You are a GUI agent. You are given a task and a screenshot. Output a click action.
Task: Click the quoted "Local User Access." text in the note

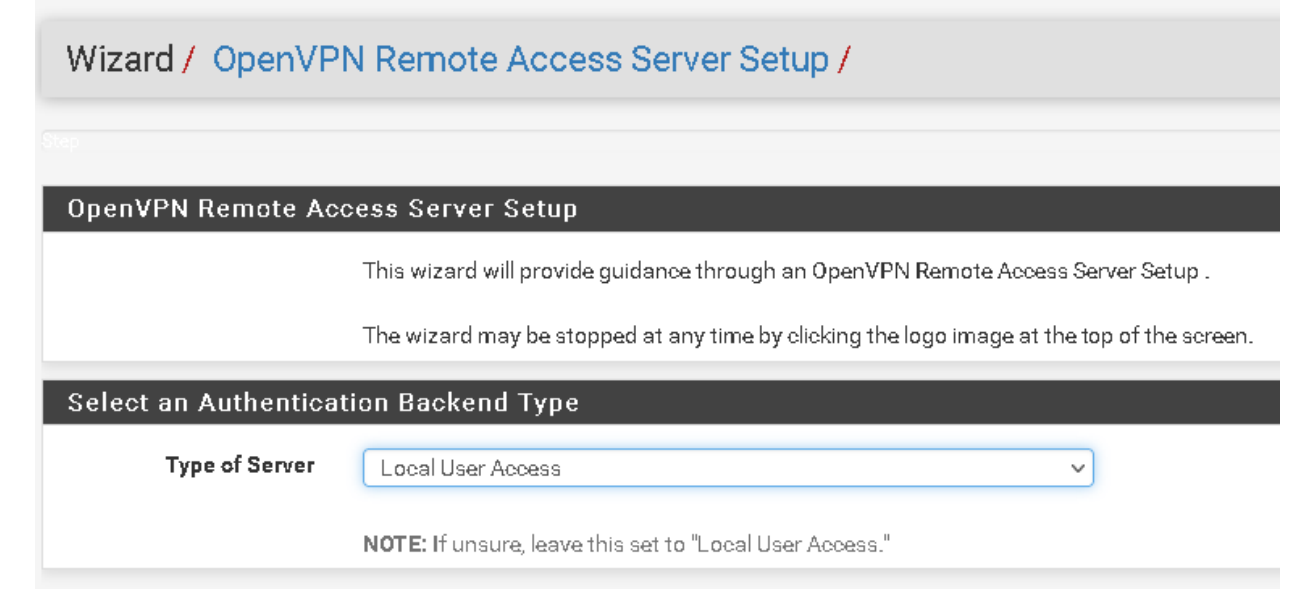point(792,545)
